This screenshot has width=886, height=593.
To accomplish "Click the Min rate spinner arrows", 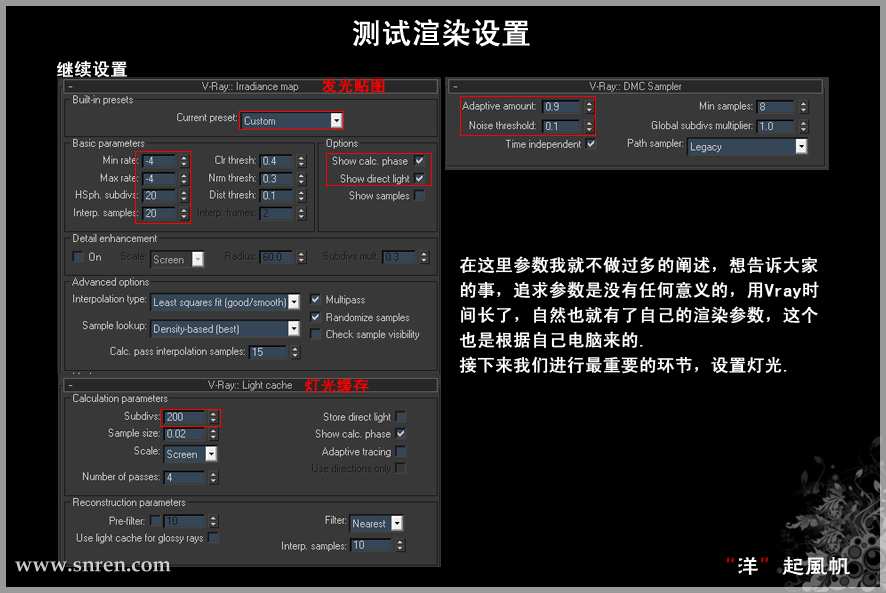I will point(184,161).
